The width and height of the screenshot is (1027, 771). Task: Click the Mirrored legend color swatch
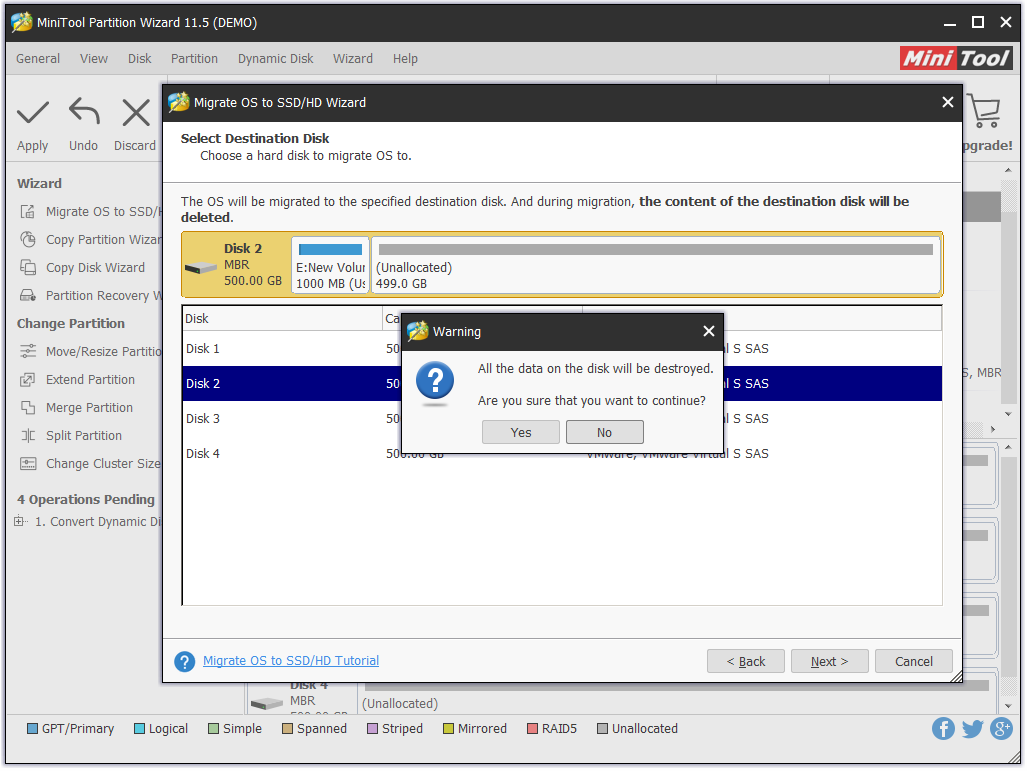click(x=448, y=728)
